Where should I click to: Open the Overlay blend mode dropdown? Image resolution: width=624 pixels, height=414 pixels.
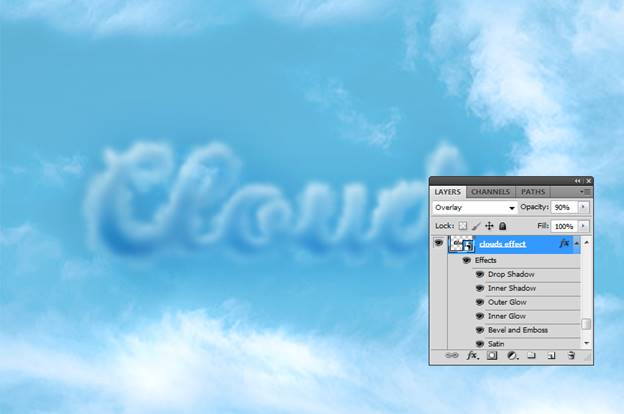pyautogui.click(x=475, y=207)
